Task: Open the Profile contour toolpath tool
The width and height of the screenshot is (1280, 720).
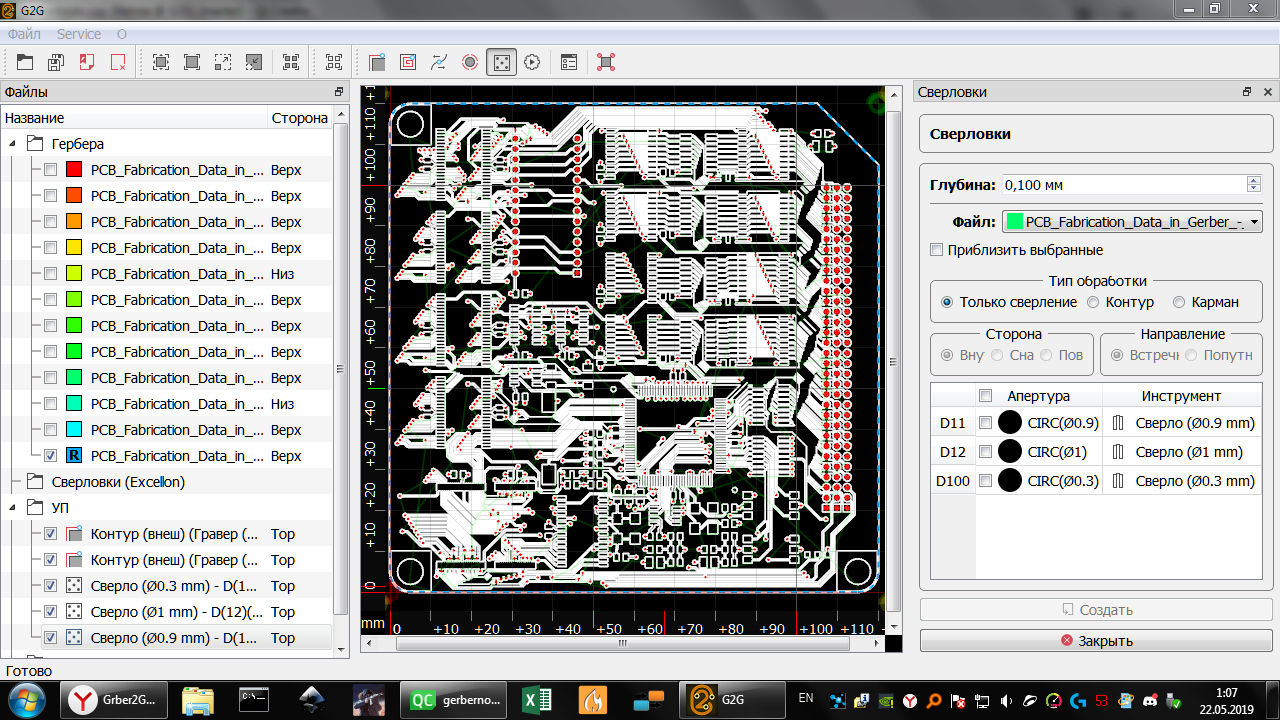Action: [377, 62]
